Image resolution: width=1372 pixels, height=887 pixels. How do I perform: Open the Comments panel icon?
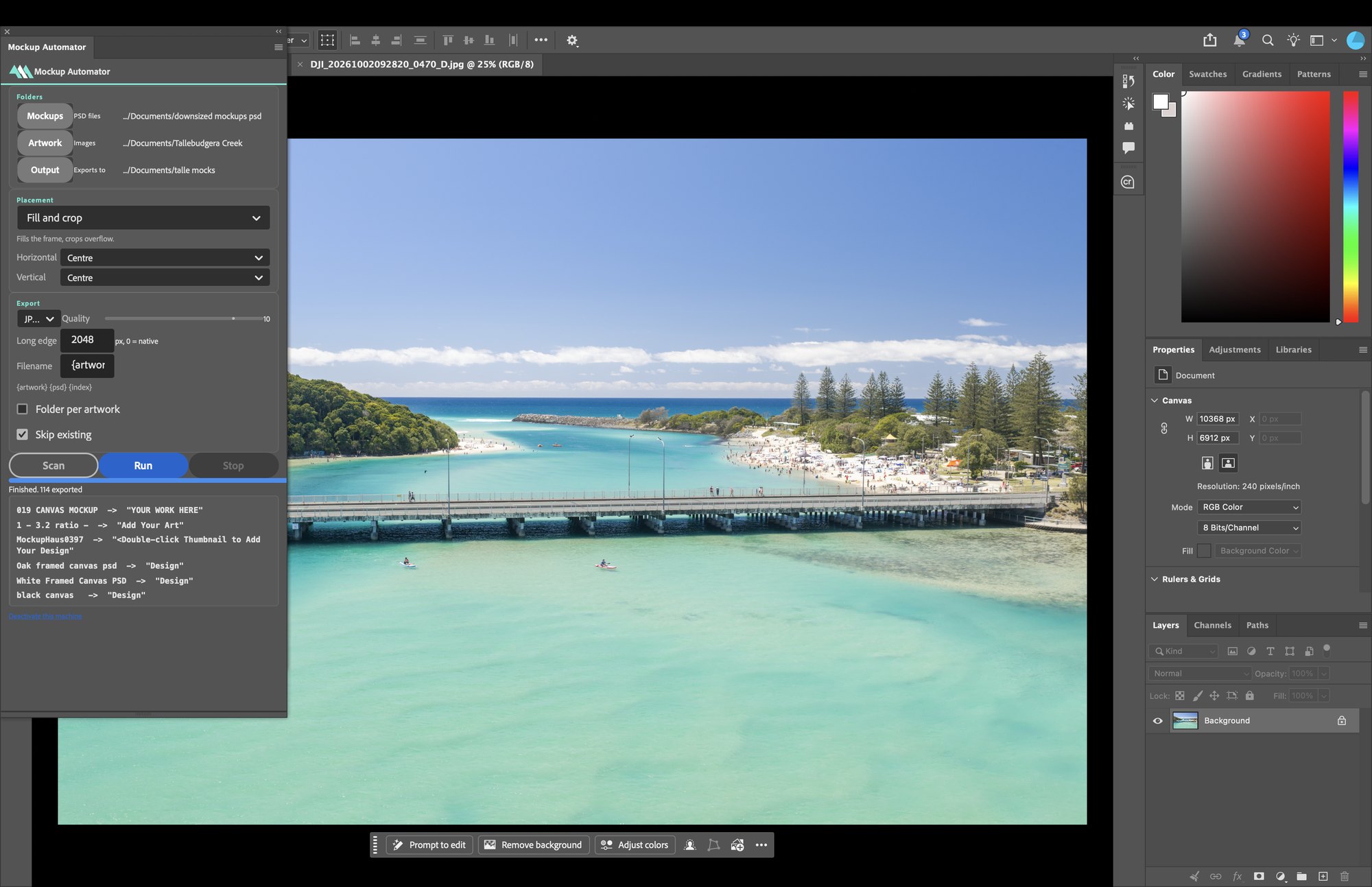point(1128,147)
